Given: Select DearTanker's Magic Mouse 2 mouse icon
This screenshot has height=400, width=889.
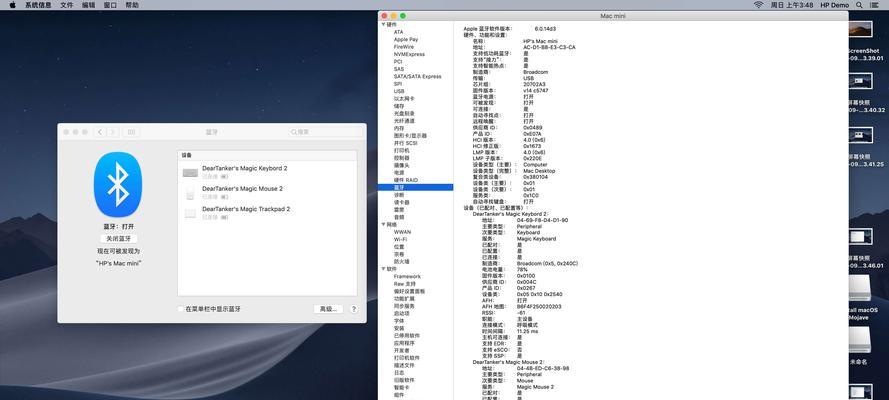Looking at the screenshot, I should (x=190, y=193).
